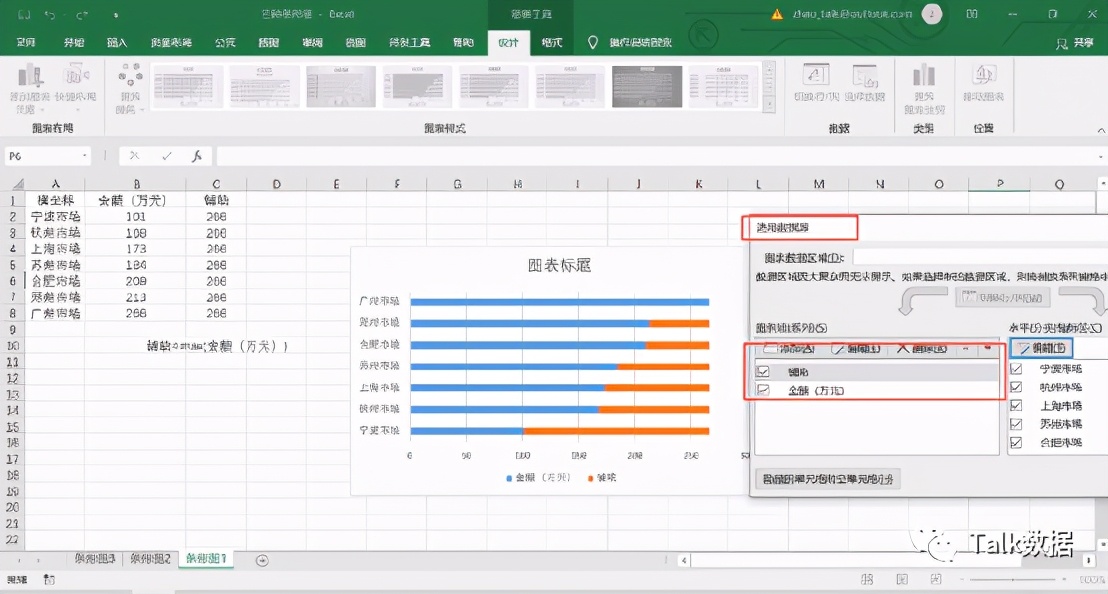Switch to the Insert ribbon tab
The height and width of the screenshot is (594, 1108).
(117, 42)
